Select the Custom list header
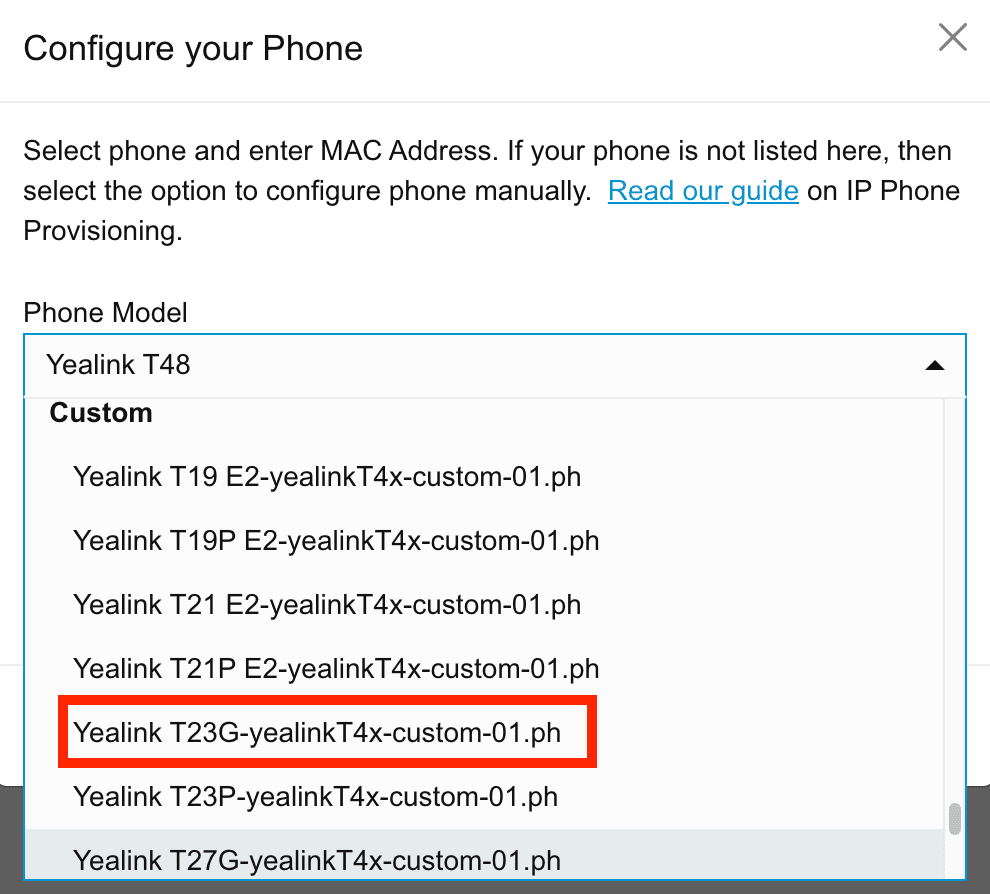 100,412
